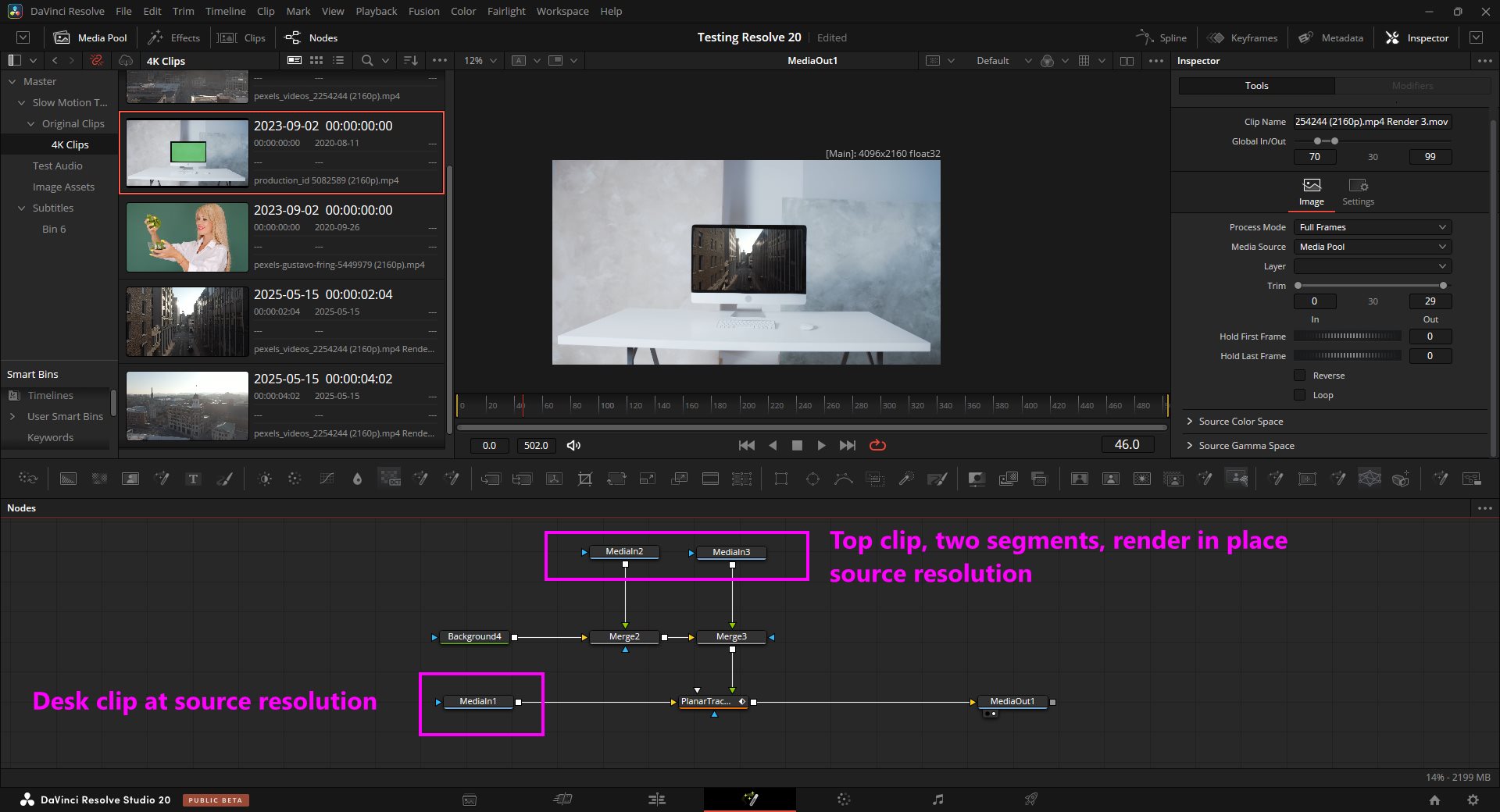Add a Paint node from the toolbar
The width and height of the screenshot is (1500, 812).
click(x=224, y=479)
